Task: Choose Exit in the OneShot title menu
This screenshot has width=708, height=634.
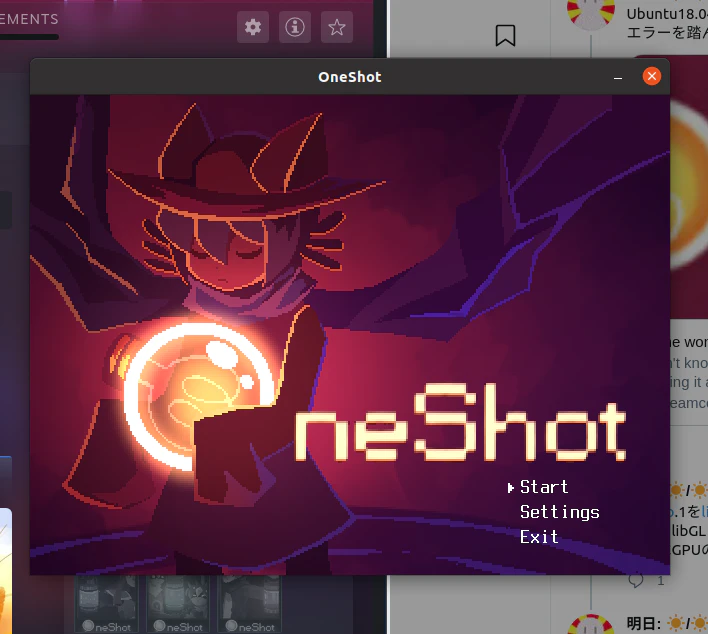Action: (x=539, y=537)
